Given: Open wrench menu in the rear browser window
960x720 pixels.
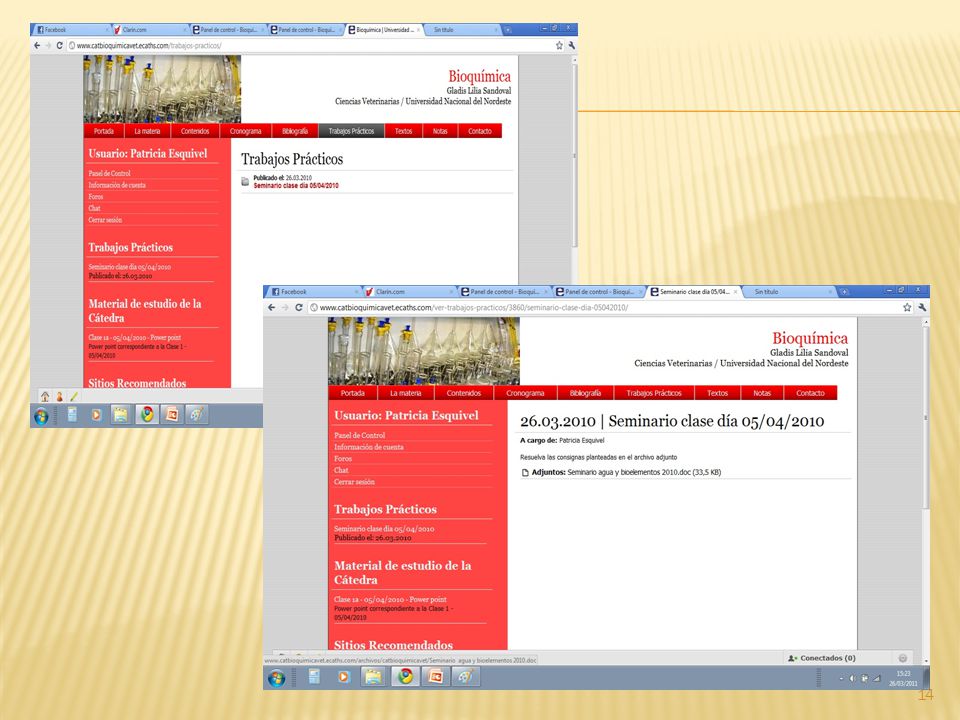Looking at the screenshot, I should tap(571, 45).
